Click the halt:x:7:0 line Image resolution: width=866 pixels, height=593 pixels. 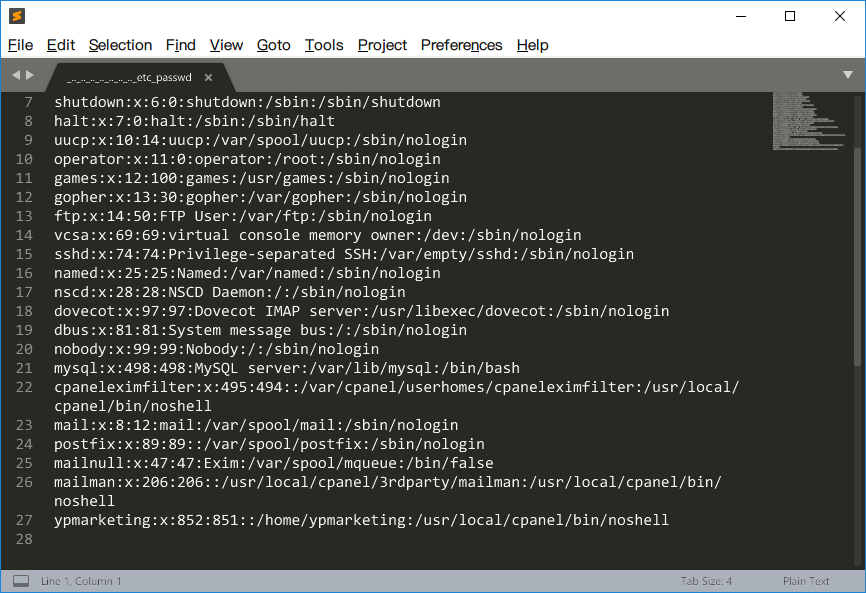(194, 121)
